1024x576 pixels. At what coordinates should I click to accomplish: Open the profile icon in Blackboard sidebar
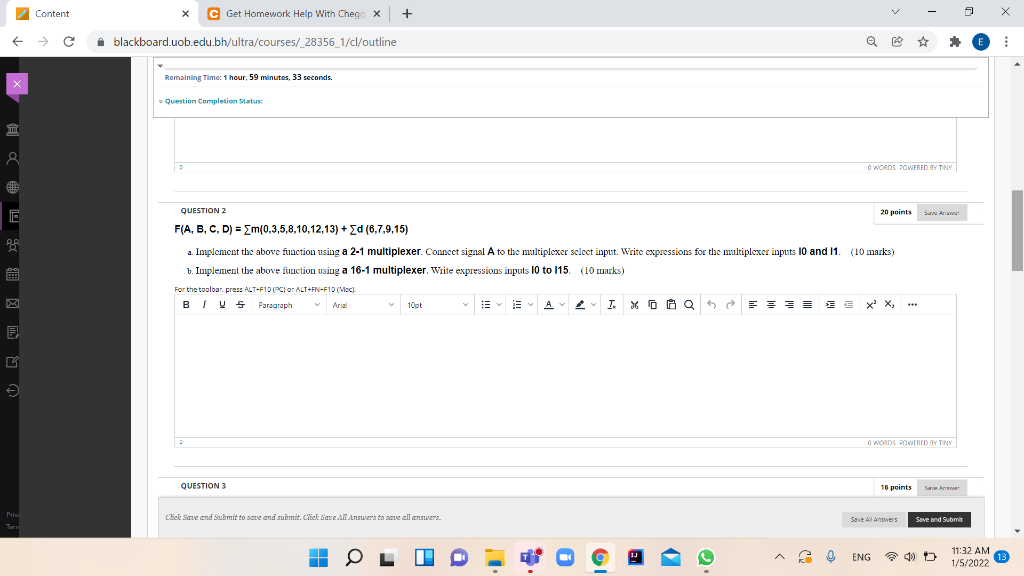(12, 158)
